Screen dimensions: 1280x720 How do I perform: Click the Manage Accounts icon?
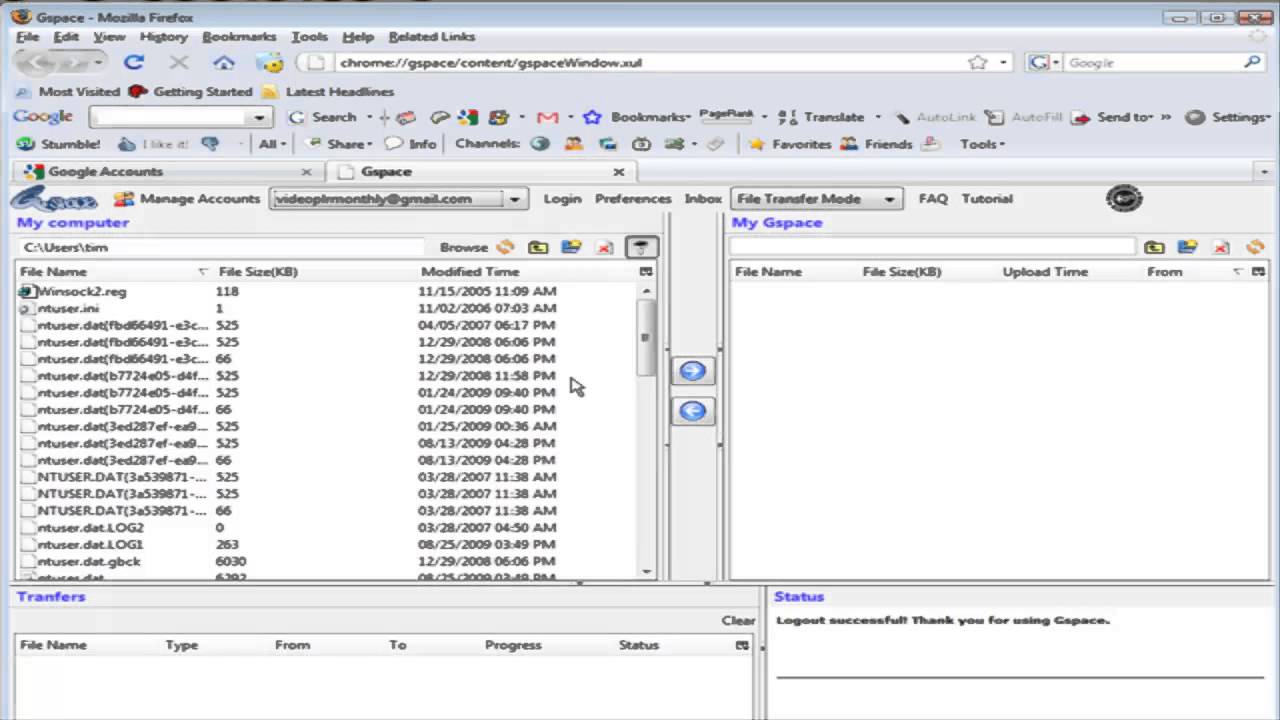[x=124, y=199]
